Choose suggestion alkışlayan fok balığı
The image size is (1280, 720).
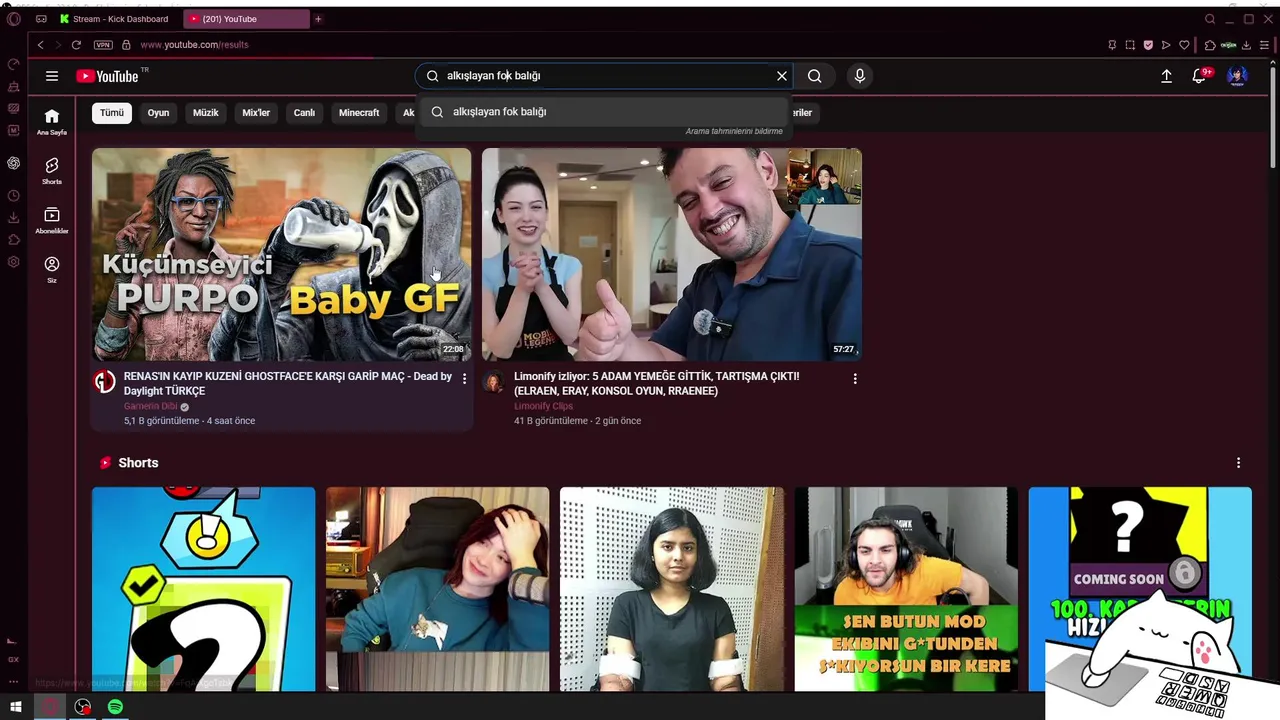(603, 112)
